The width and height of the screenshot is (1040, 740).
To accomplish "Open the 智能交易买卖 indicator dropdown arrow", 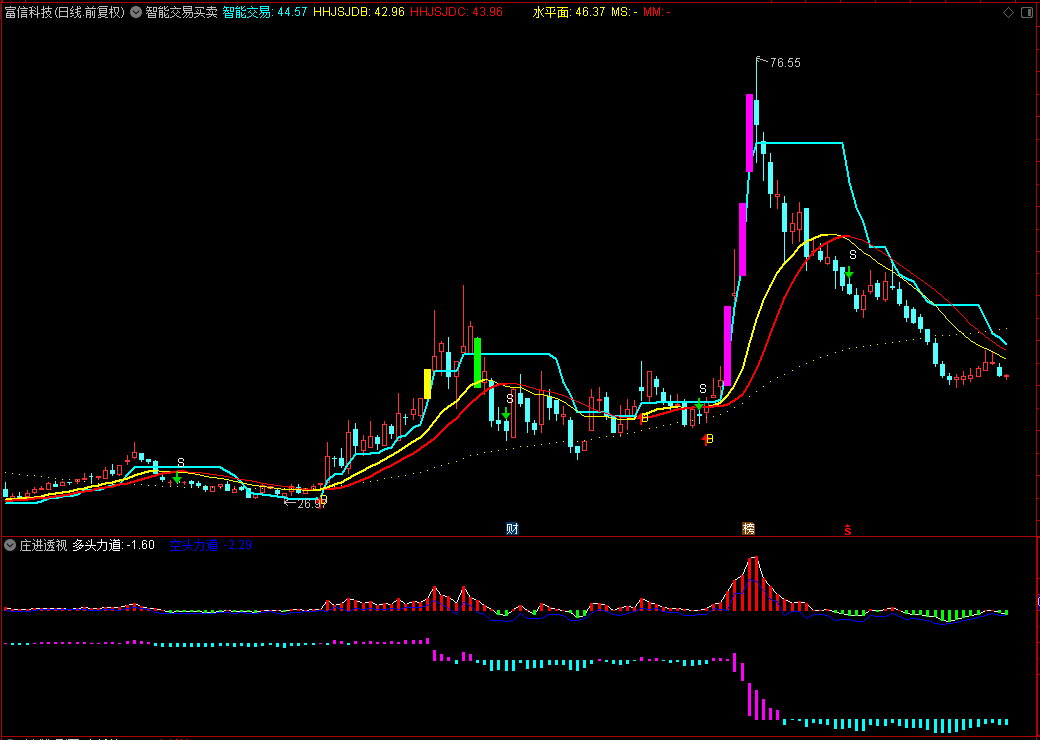I will tap(135, 12).
